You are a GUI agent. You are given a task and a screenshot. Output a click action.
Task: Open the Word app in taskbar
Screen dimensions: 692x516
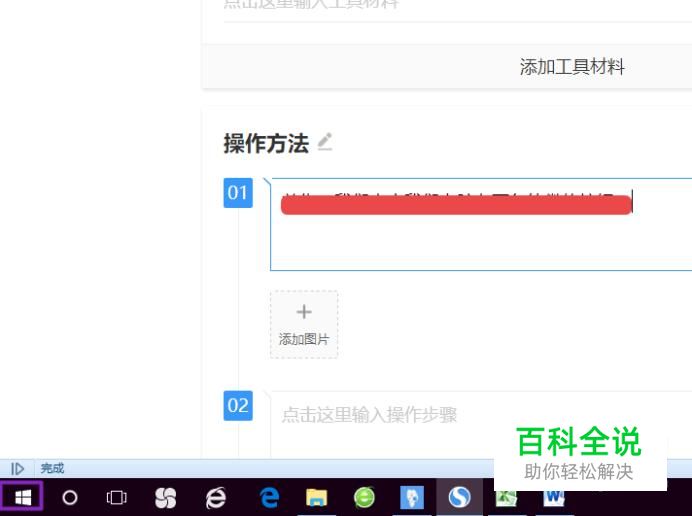point(554,498)
